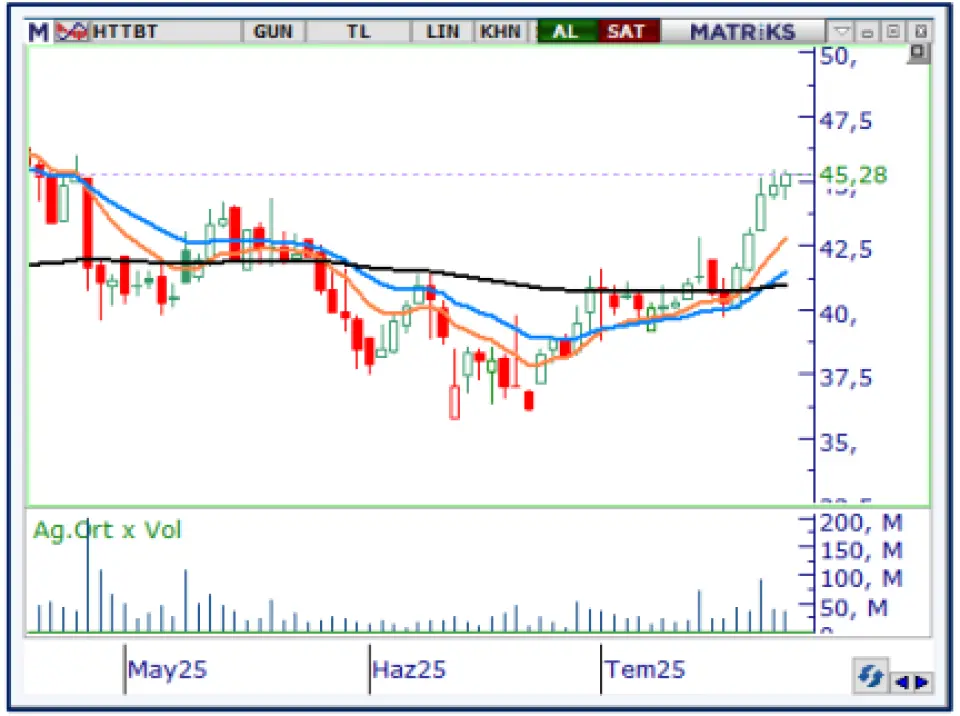
Task: Click the 42,5 price axis label
Action: pos(846,249)
